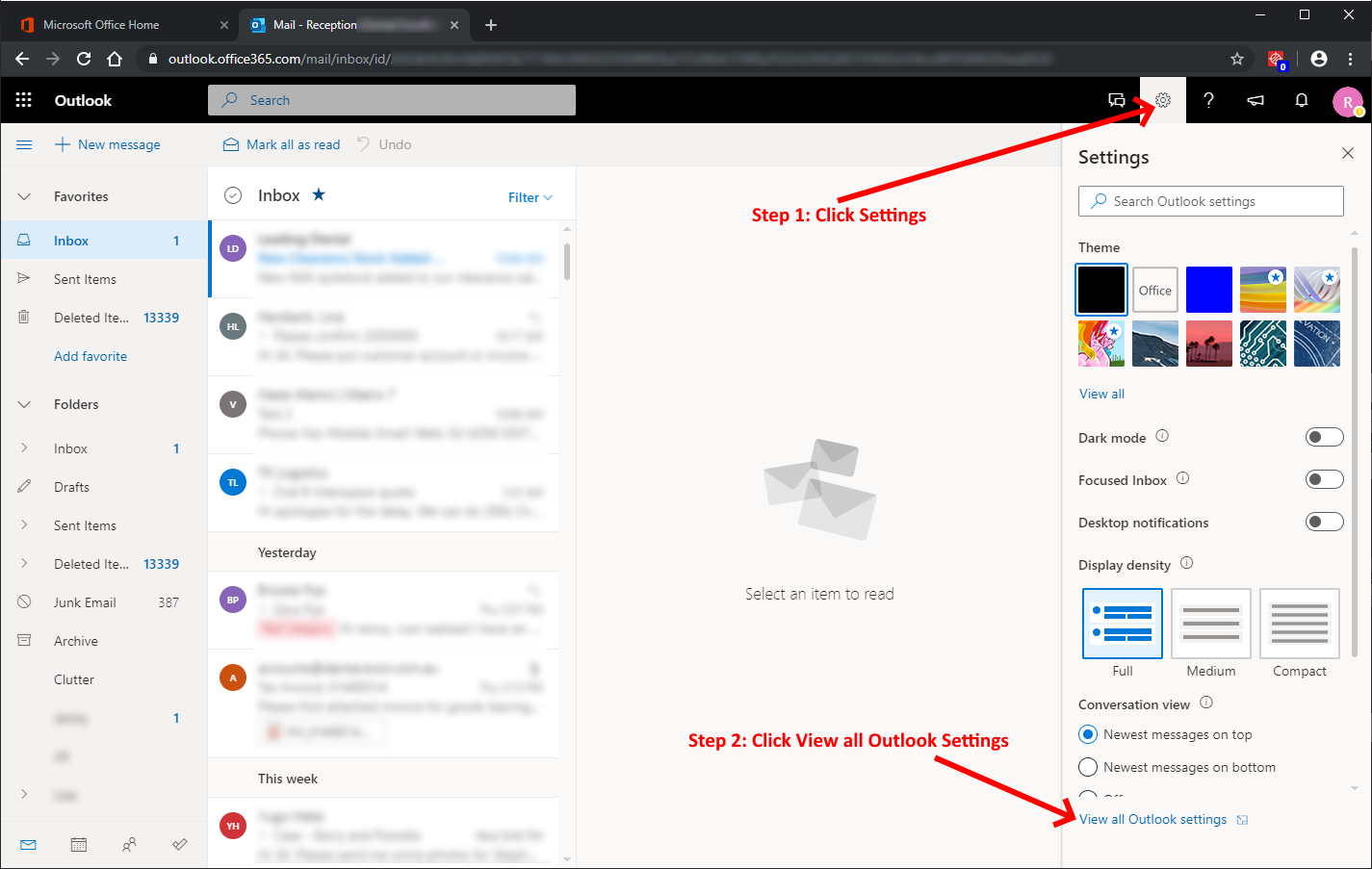Open the Drafts folder

coord(104,487)
